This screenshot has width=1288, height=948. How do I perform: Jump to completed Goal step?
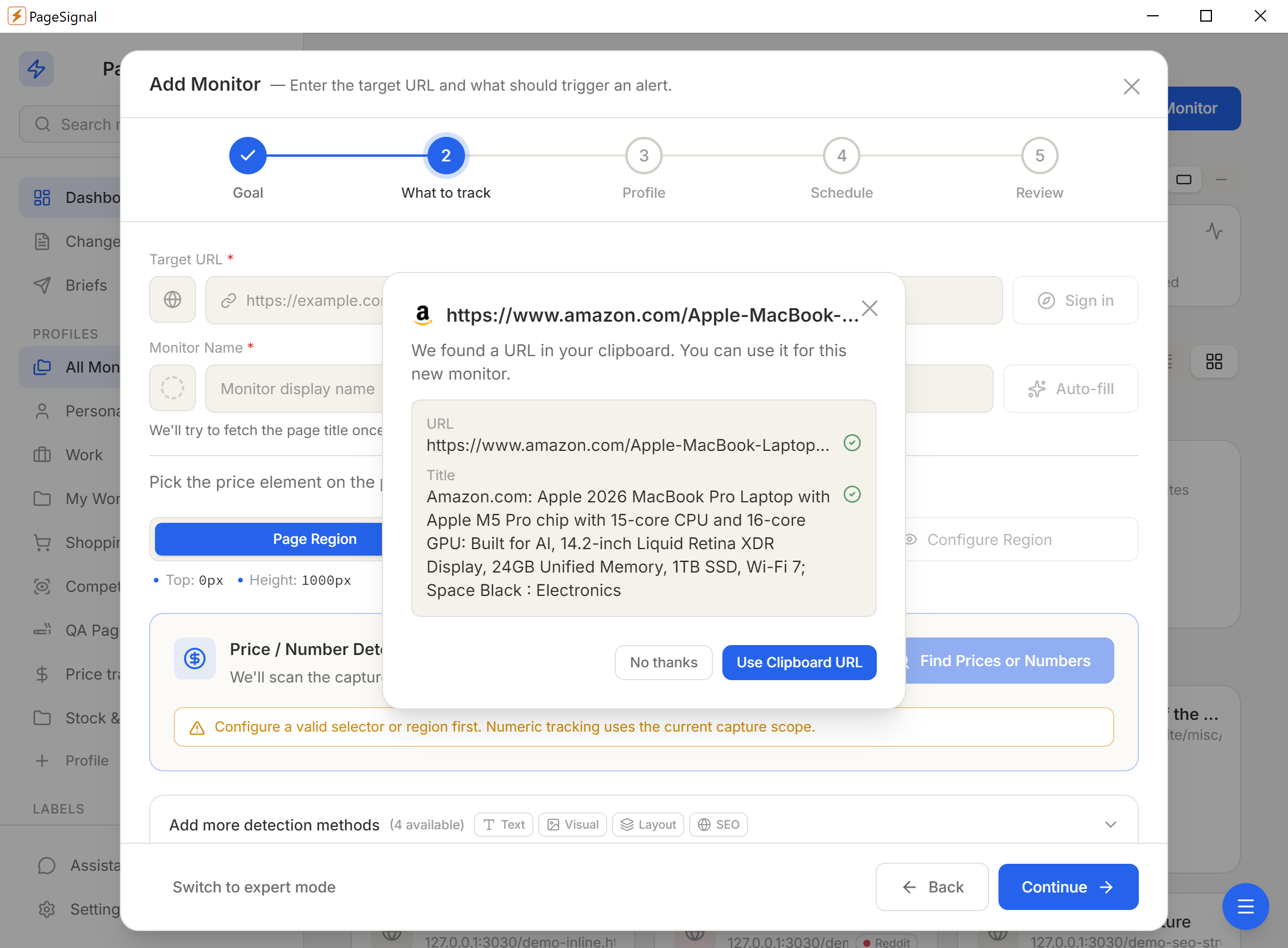coord(248,156)
